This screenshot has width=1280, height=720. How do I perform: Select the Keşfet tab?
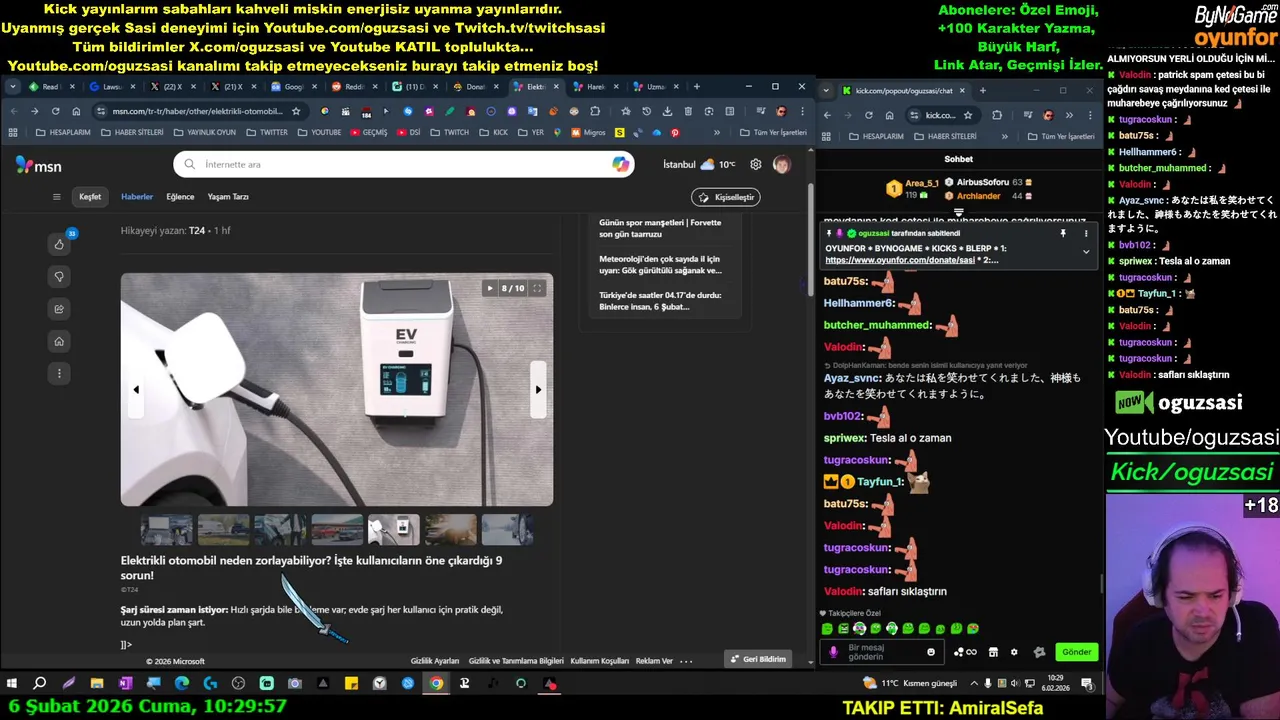(x=90, y=197)
